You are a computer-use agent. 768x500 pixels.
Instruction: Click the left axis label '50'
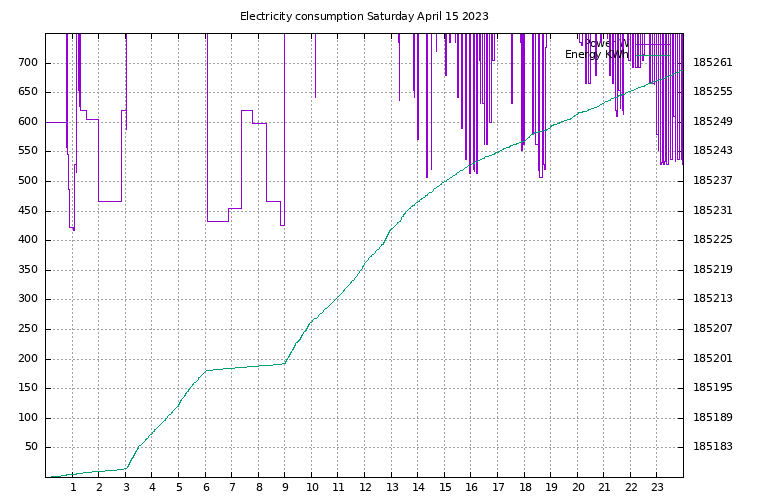click(x=31, y=447)
